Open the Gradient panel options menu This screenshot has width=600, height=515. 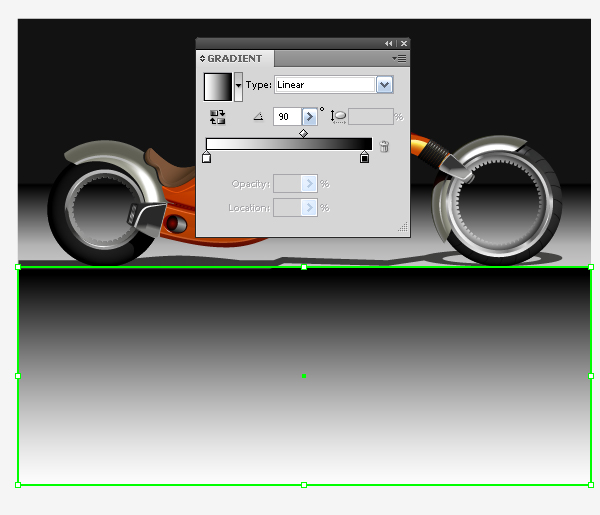tap(399, 59)
